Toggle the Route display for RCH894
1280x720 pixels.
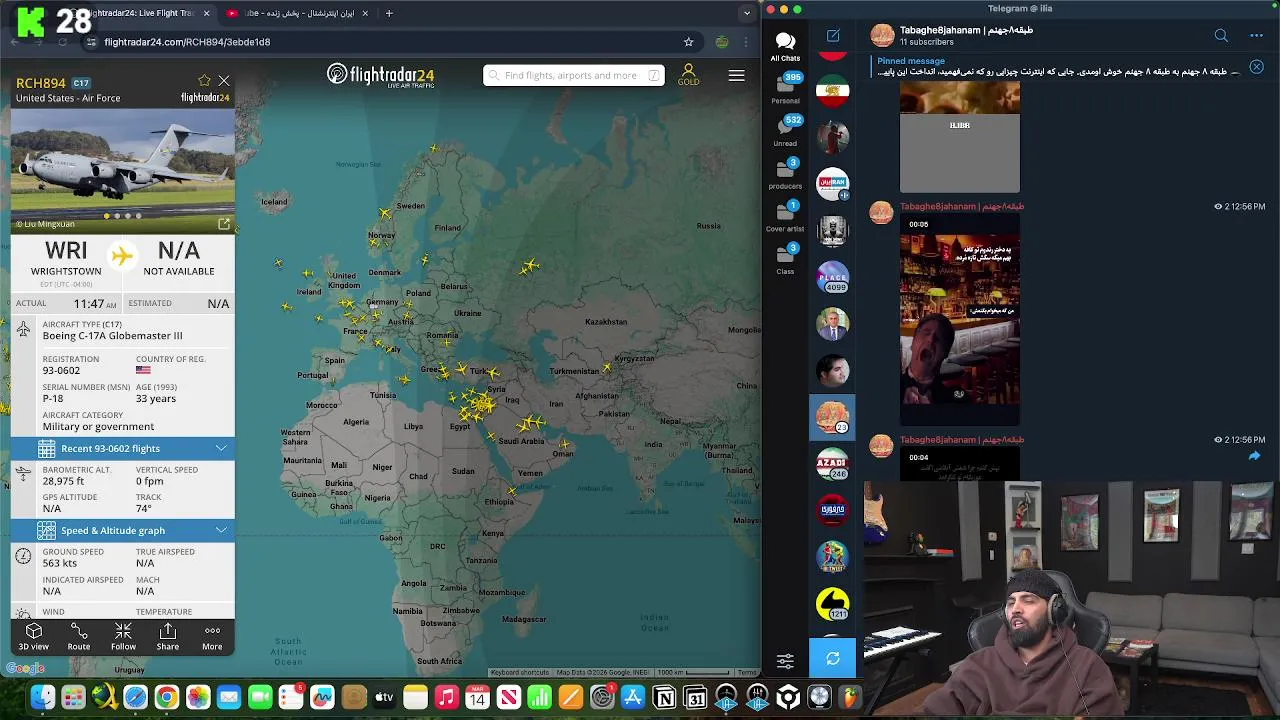(79, 636)
